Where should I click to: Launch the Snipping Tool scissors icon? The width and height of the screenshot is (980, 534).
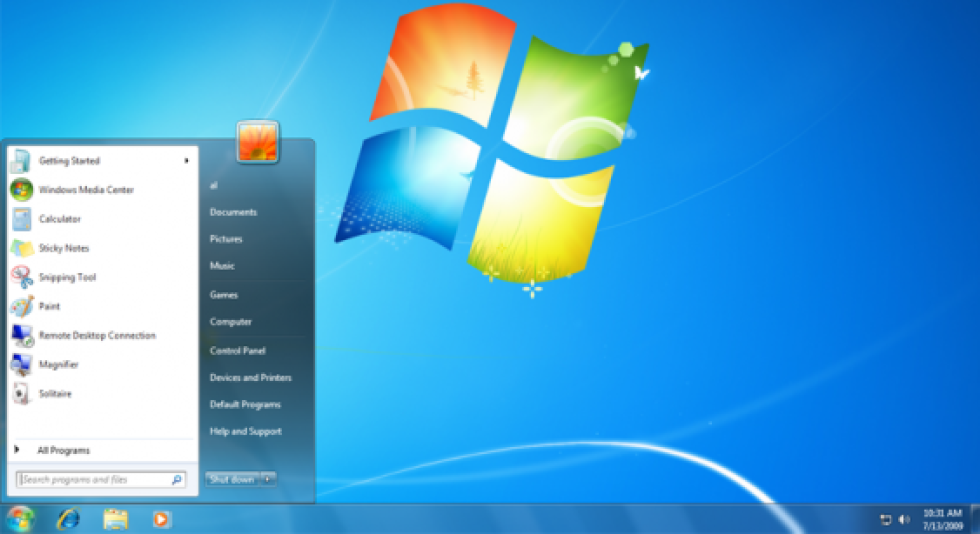pyautogui.click(x=22, y=277)
